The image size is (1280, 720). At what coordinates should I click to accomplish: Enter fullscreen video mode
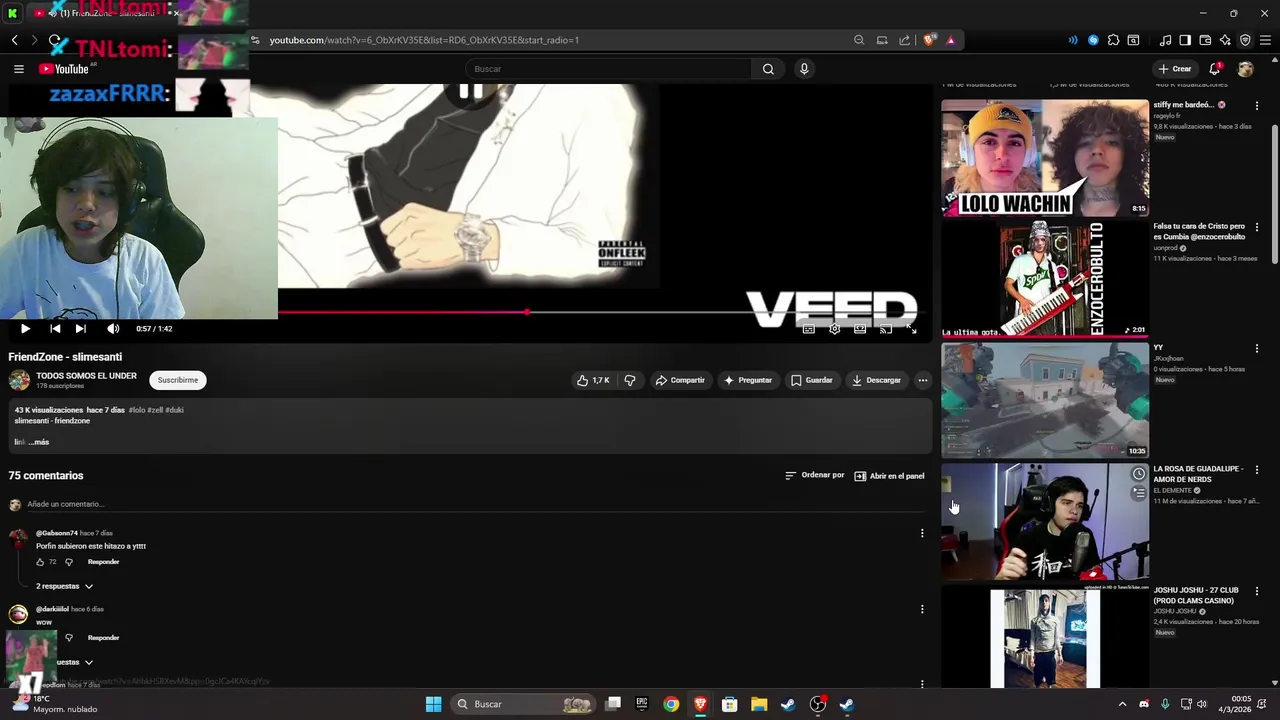point(912,328)
